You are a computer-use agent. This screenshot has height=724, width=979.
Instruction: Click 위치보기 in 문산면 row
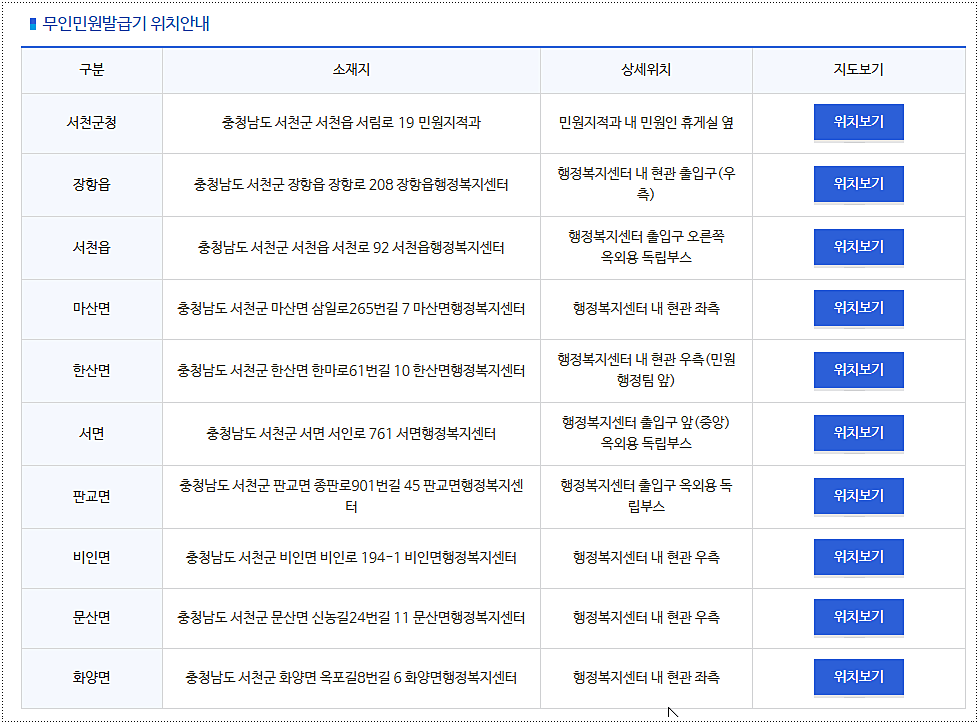(858, 617)
